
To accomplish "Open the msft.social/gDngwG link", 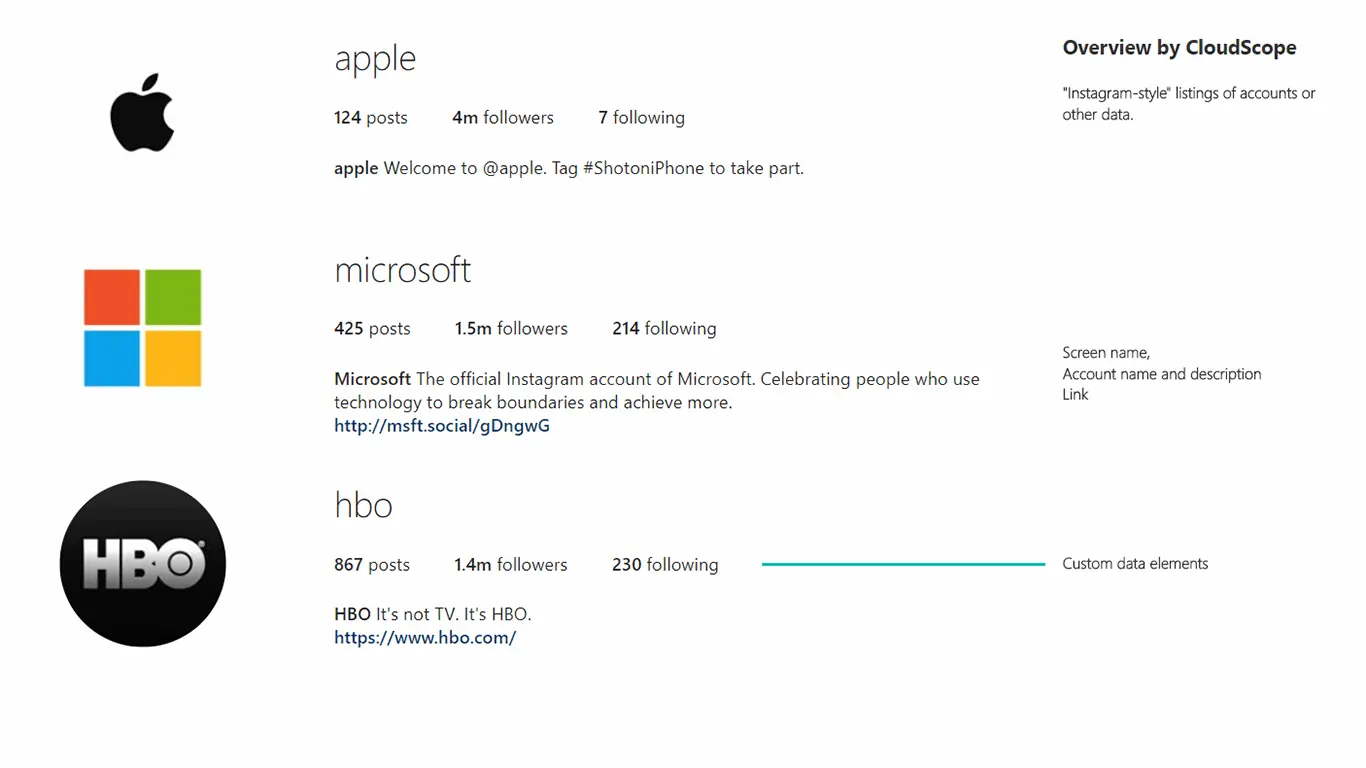I will [x=442, y=426].
